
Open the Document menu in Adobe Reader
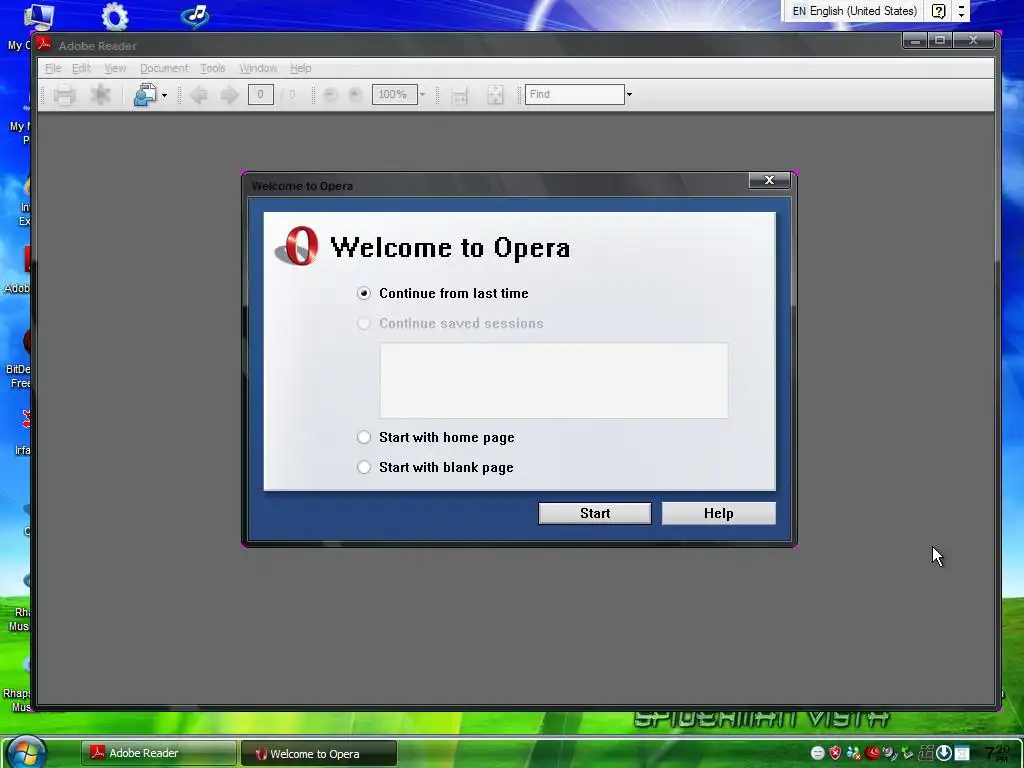[164, 68]
